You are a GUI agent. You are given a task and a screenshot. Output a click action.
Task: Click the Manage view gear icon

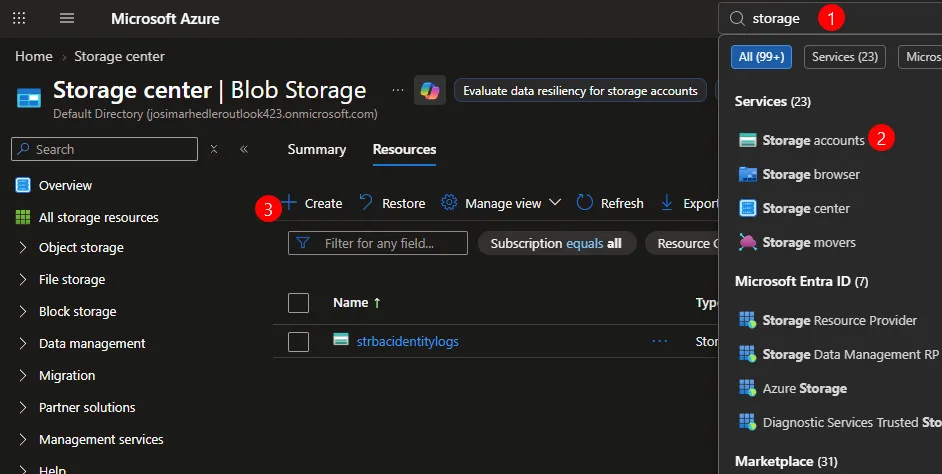click(449, 202)
